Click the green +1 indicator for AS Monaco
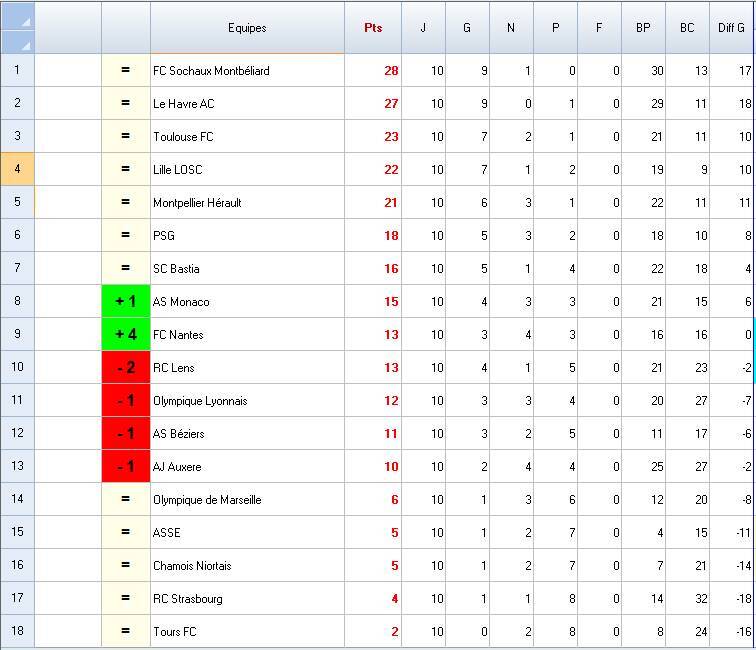This screenshot has width=756, height=650. click(x=126, y=302)
